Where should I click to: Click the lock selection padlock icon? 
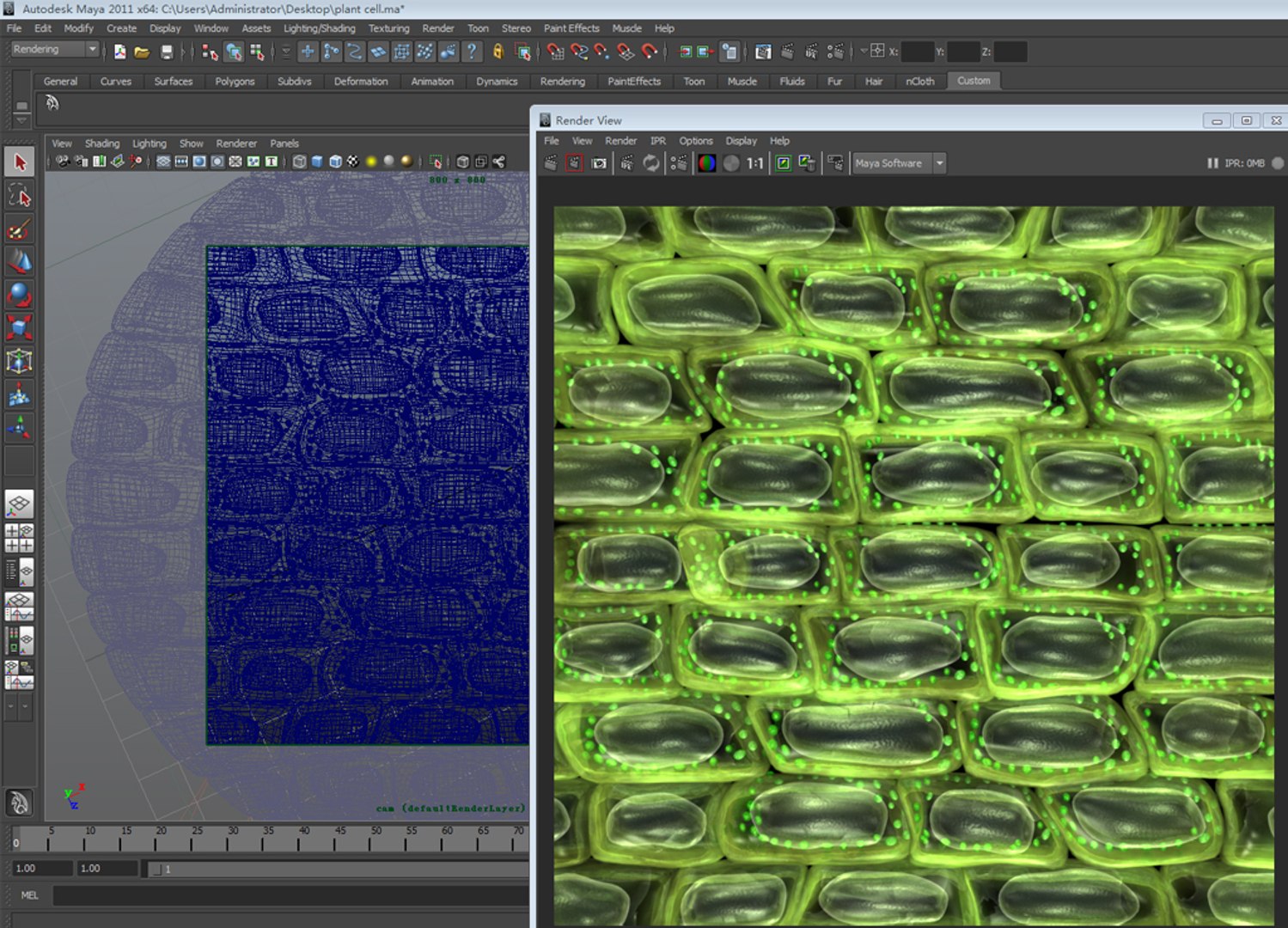[497, 52]
